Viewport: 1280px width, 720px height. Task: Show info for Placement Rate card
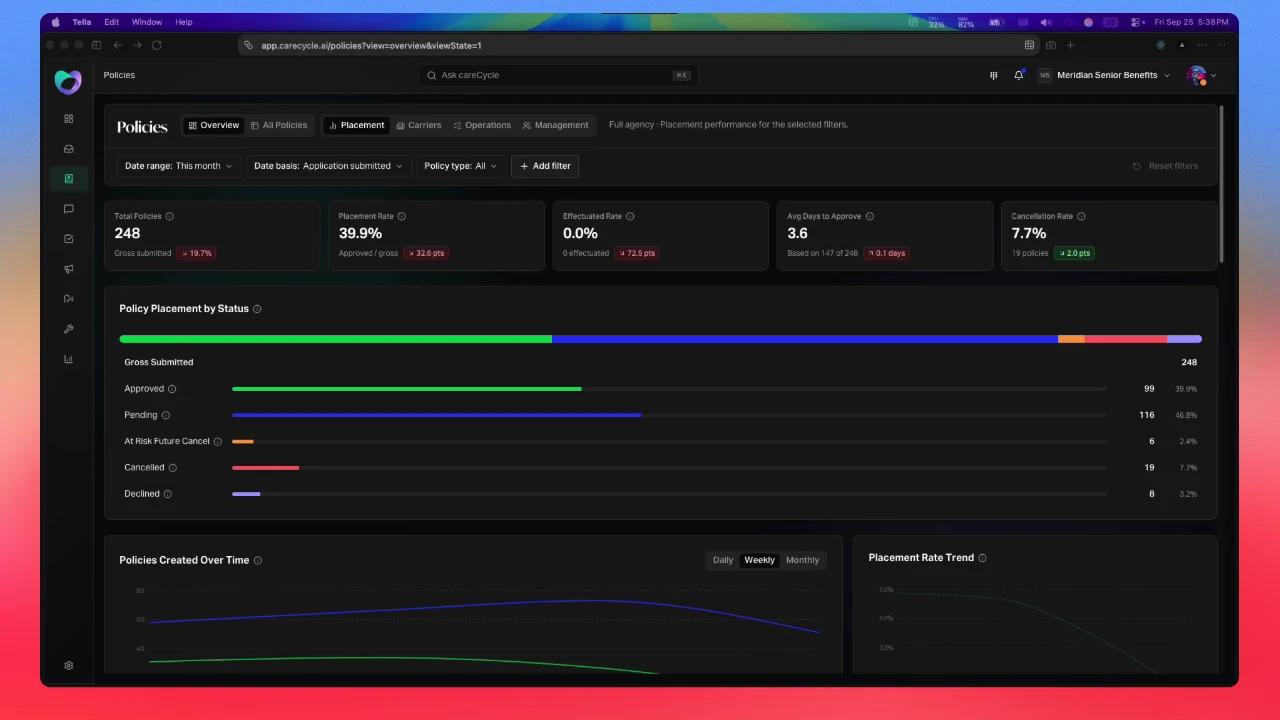click(401, 216)
